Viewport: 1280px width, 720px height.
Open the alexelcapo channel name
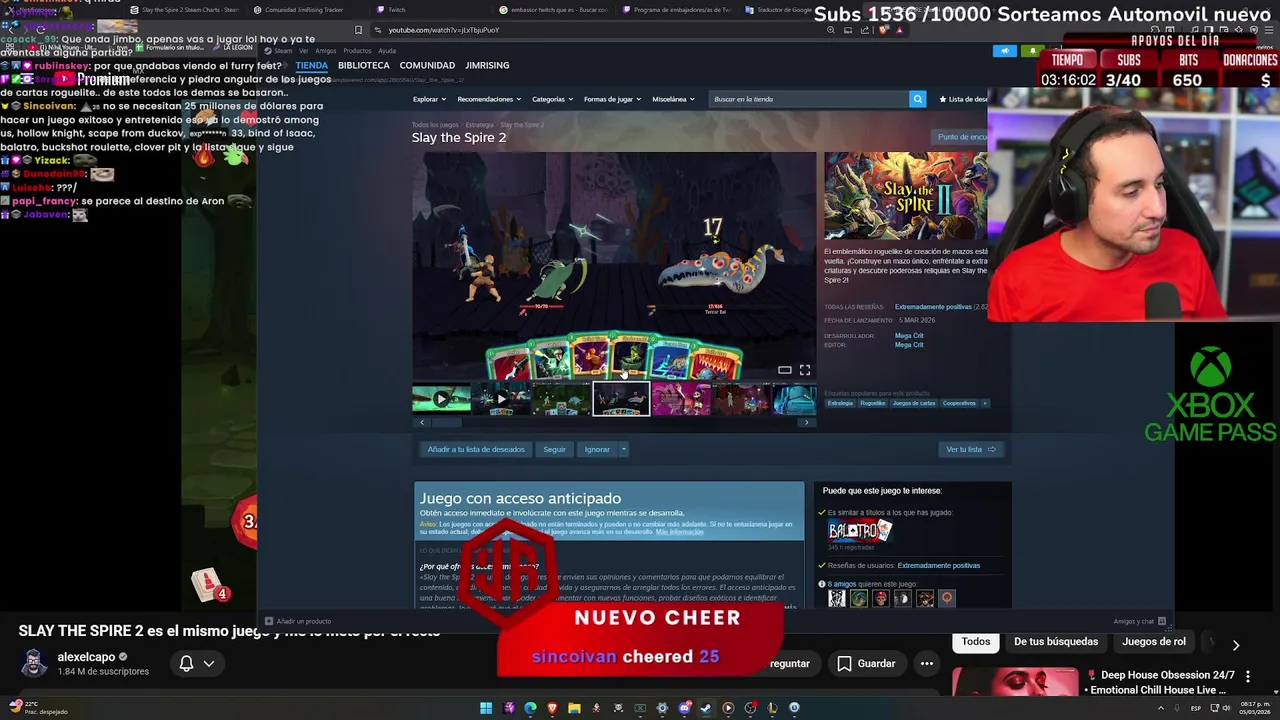click(86, 657)
